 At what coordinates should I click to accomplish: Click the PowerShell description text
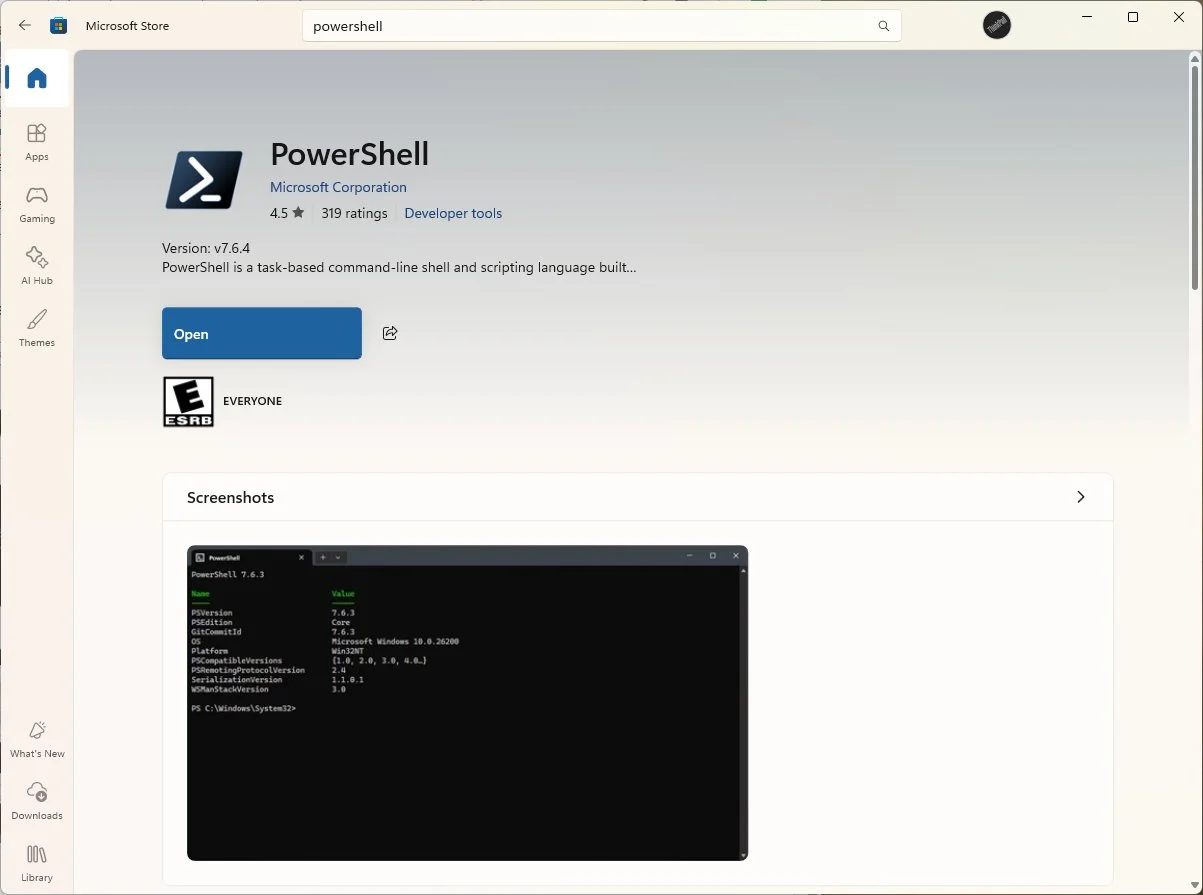[399, 267]
